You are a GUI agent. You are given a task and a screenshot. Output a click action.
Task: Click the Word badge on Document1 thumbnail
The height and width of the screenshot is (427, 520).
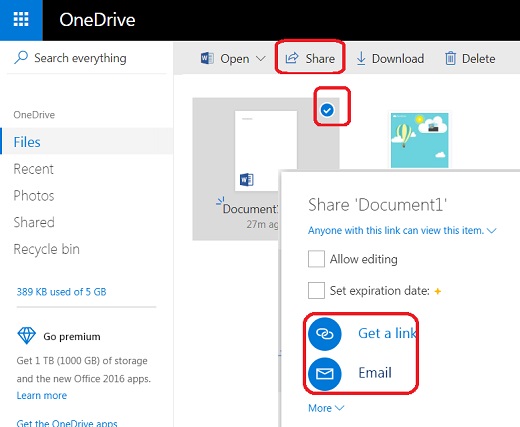click(x=247, y=180)
